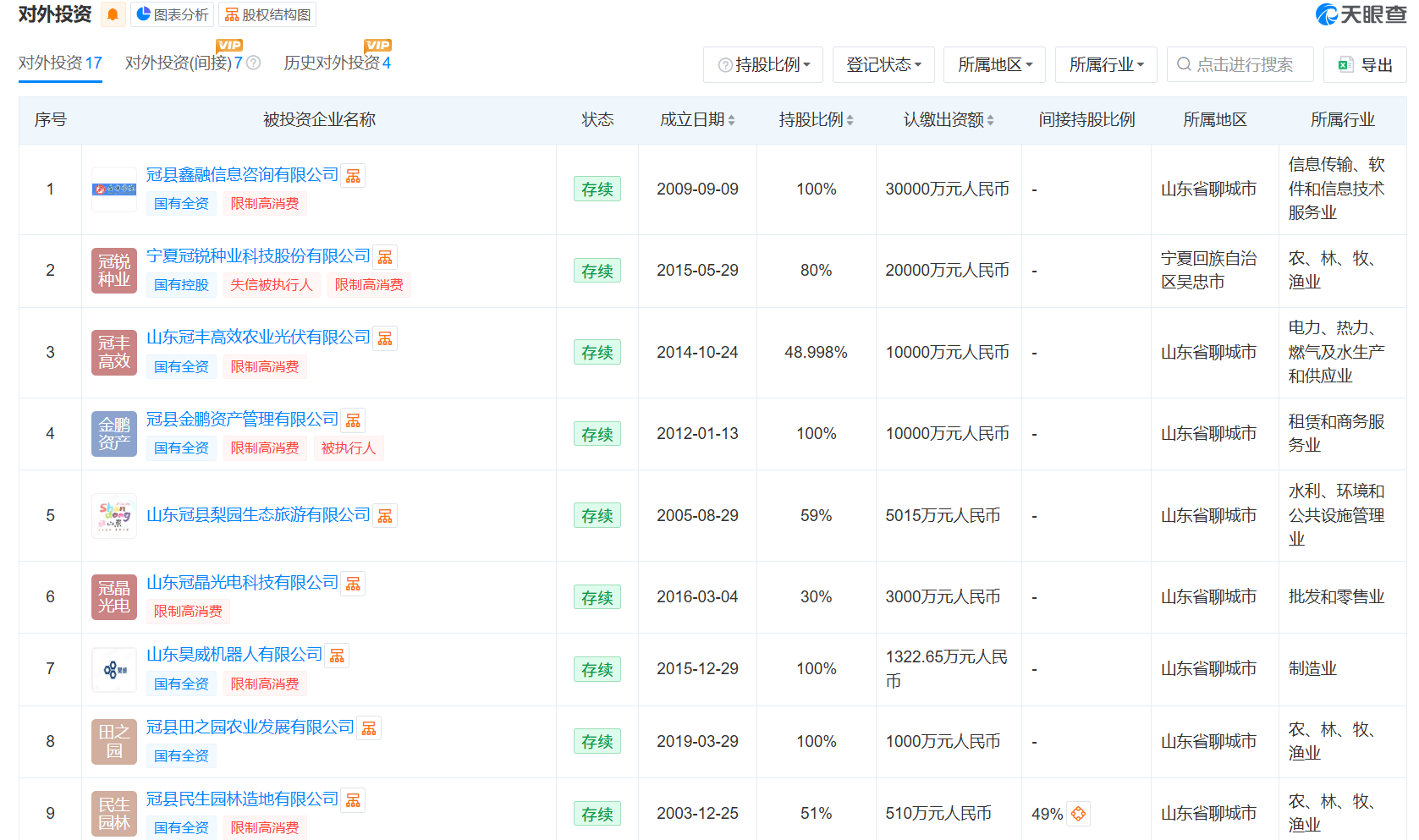Open the 股权结构图 equity structure diagram
This screenshot has width=1419, height=840.
(x=267, y=14)
